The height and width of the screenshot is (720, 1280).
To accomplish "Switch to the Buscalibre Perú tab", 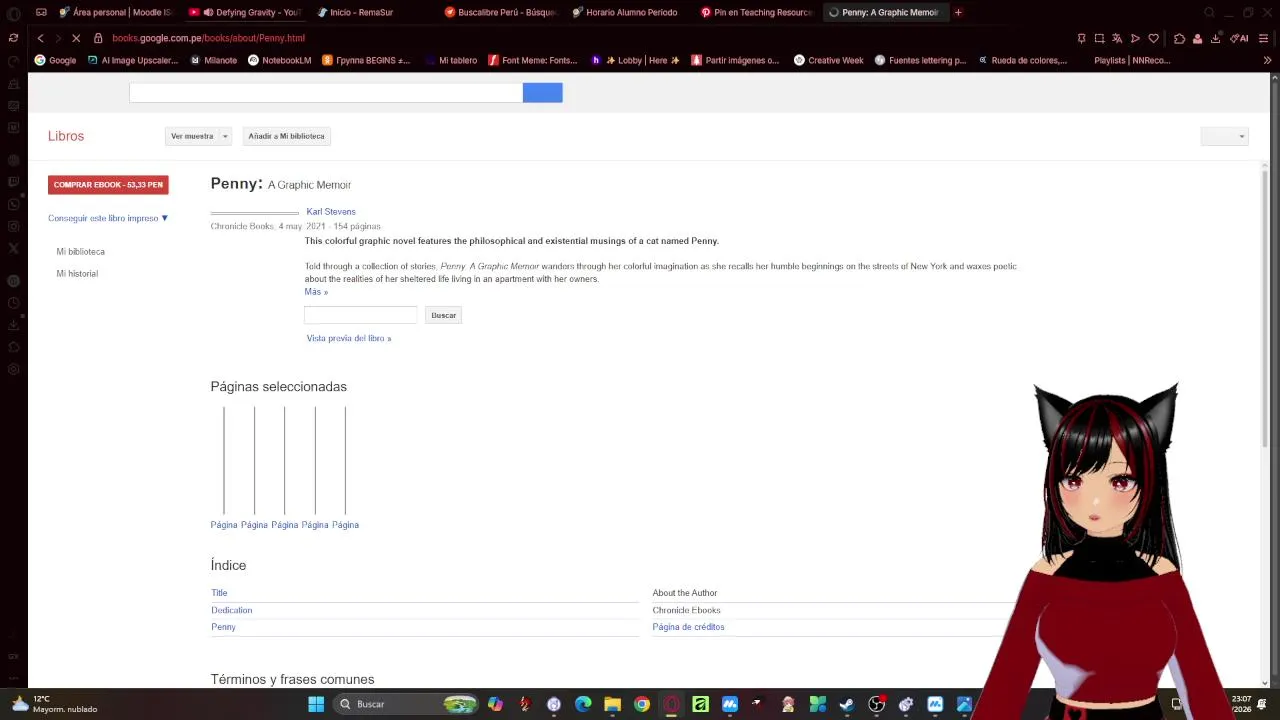I will pyautogui.click(x=500, y=13).
